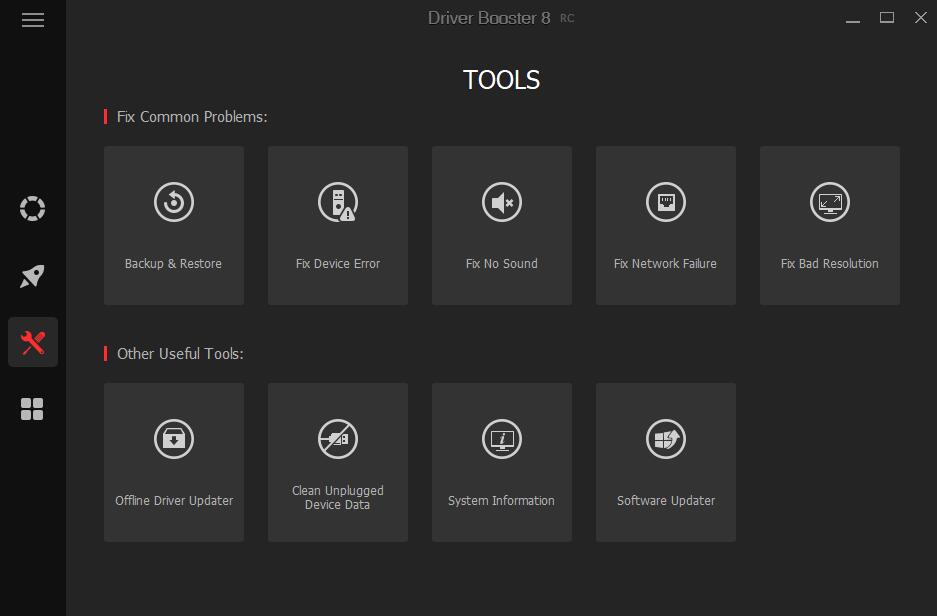Open the Fix Network Failure tool
Viewport: 937px width, 616px height.
tap(665, 225)
